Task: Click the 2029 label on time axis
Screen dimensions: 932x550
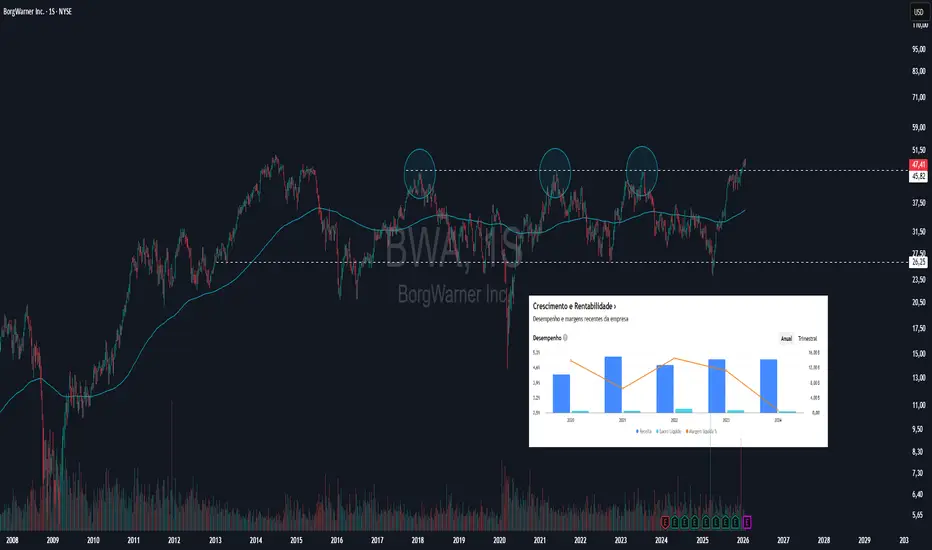Action: pyautogui.click(x=864, y=540)
